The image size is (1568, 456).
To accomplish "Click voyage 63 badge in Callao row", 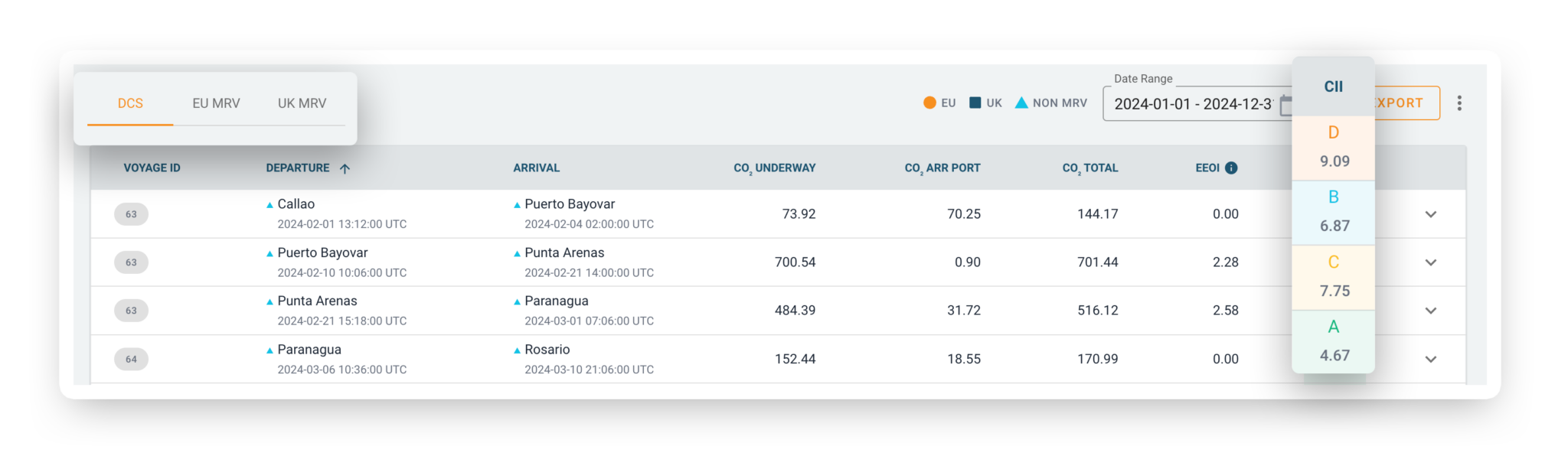I will (131, 214).
